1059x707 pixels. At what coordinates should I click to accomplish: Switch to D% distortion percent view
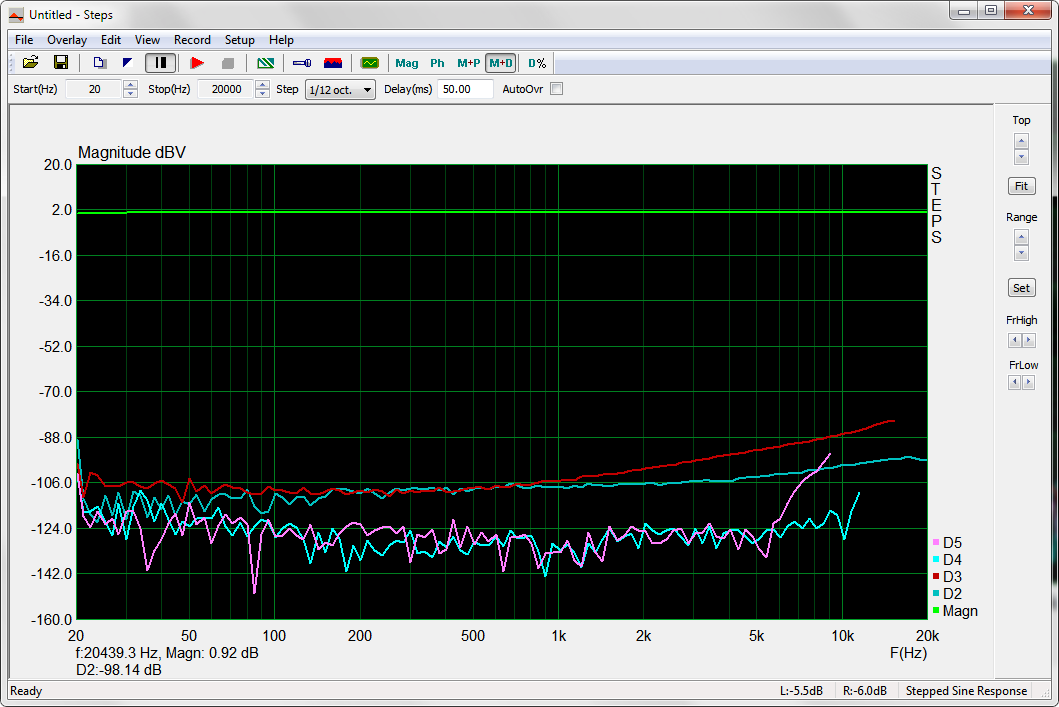[x=537, y=63]
